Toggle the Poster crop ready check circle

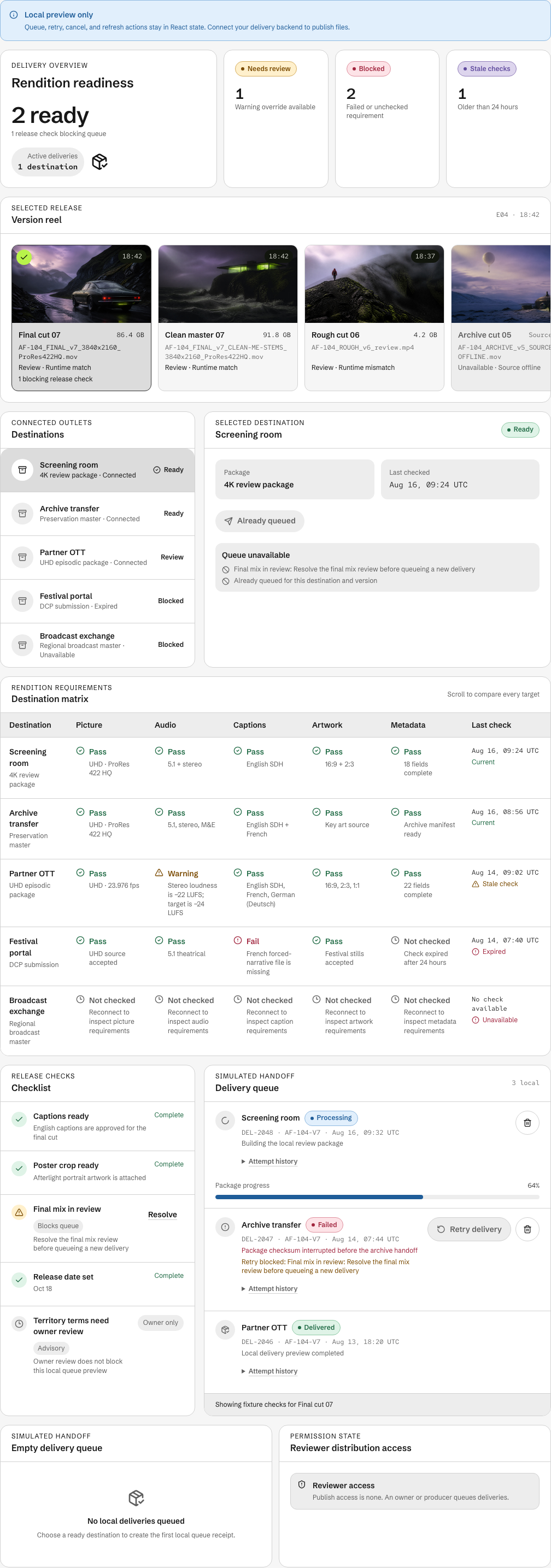[20, 1168]
